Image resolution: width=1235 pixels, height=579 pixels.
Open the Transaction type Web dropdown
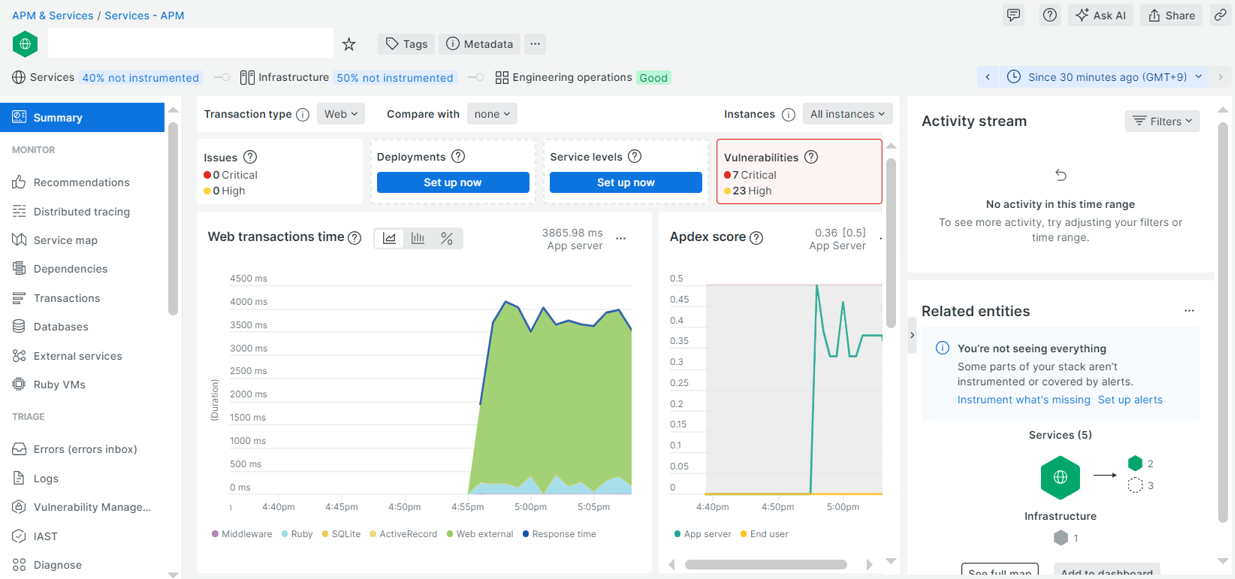coord(341,114)
